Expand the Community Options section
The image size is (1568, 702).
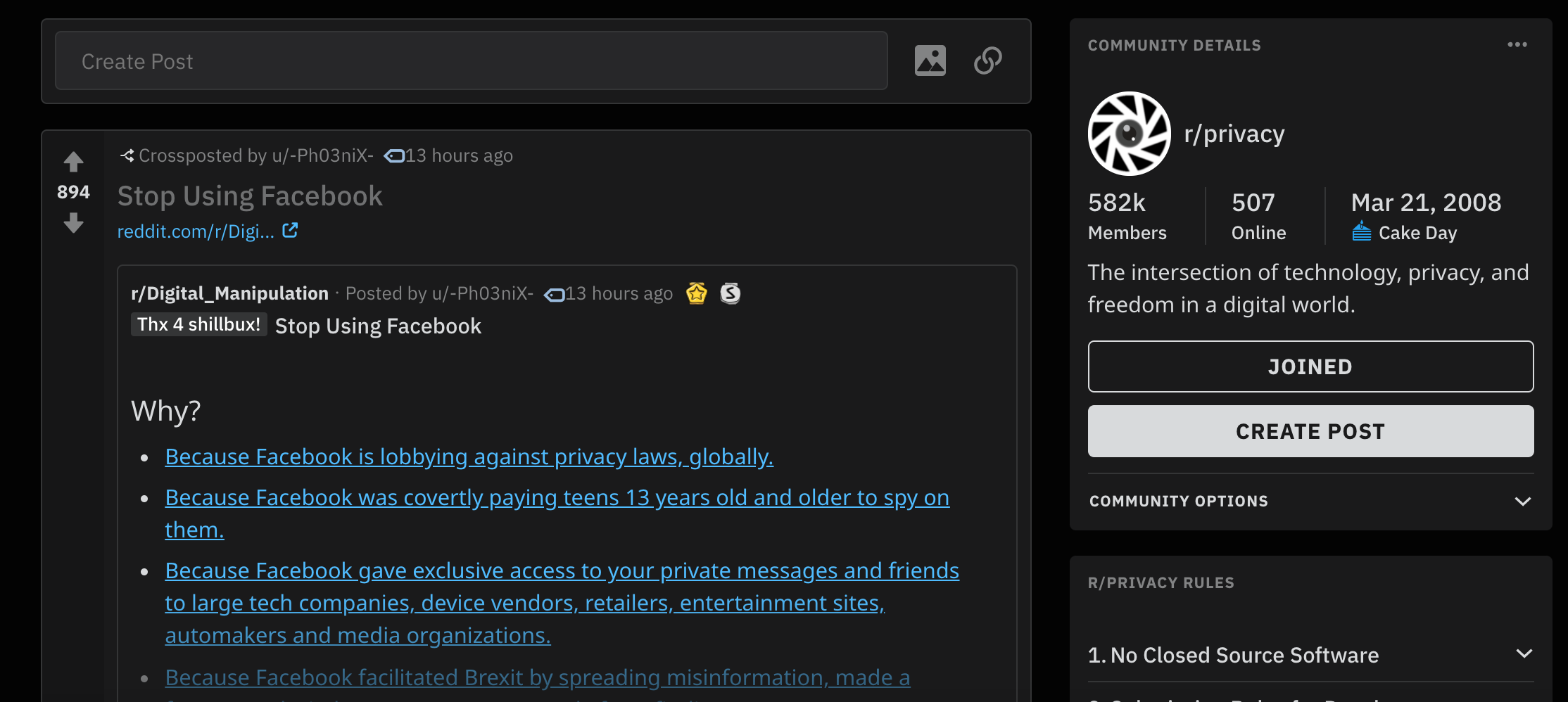tap(1310, 501)
